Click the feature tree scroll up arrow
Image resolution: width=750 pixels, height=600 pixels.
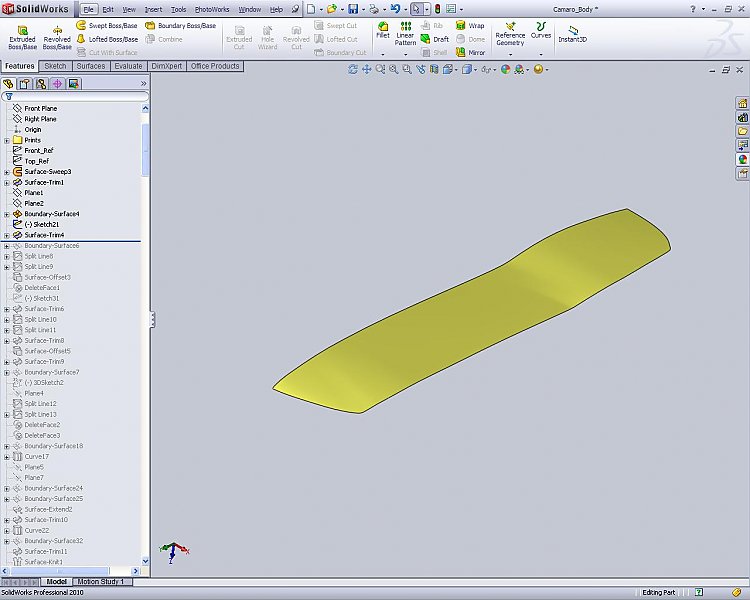coord(145,109)
